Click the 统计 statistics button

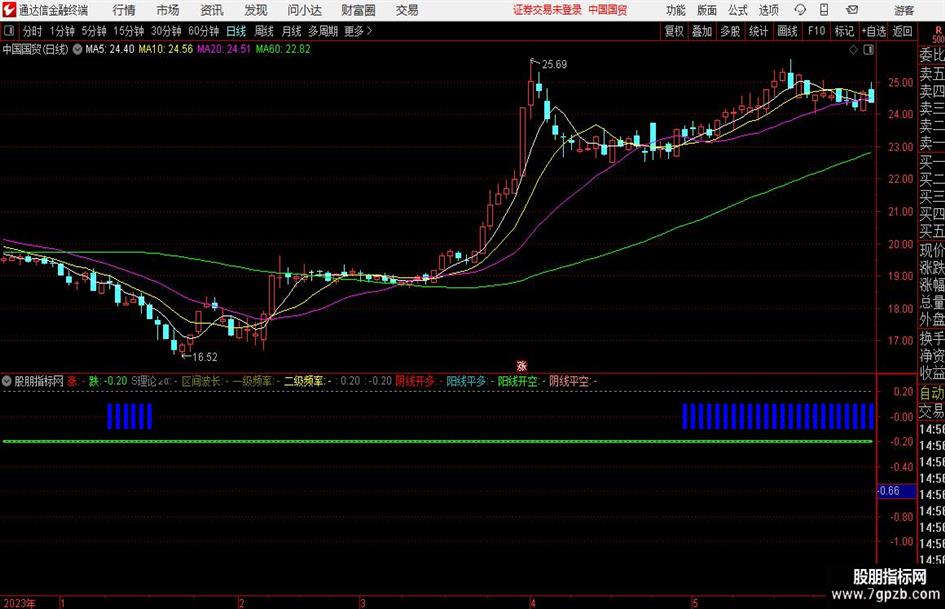pos(758,31)
